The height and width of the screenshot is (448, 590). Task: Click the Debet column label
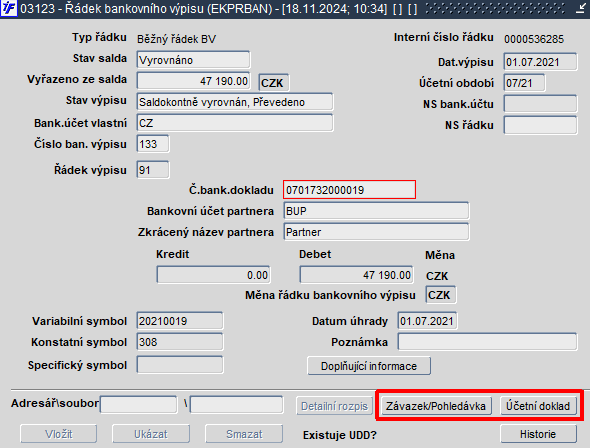pos(315,254)
